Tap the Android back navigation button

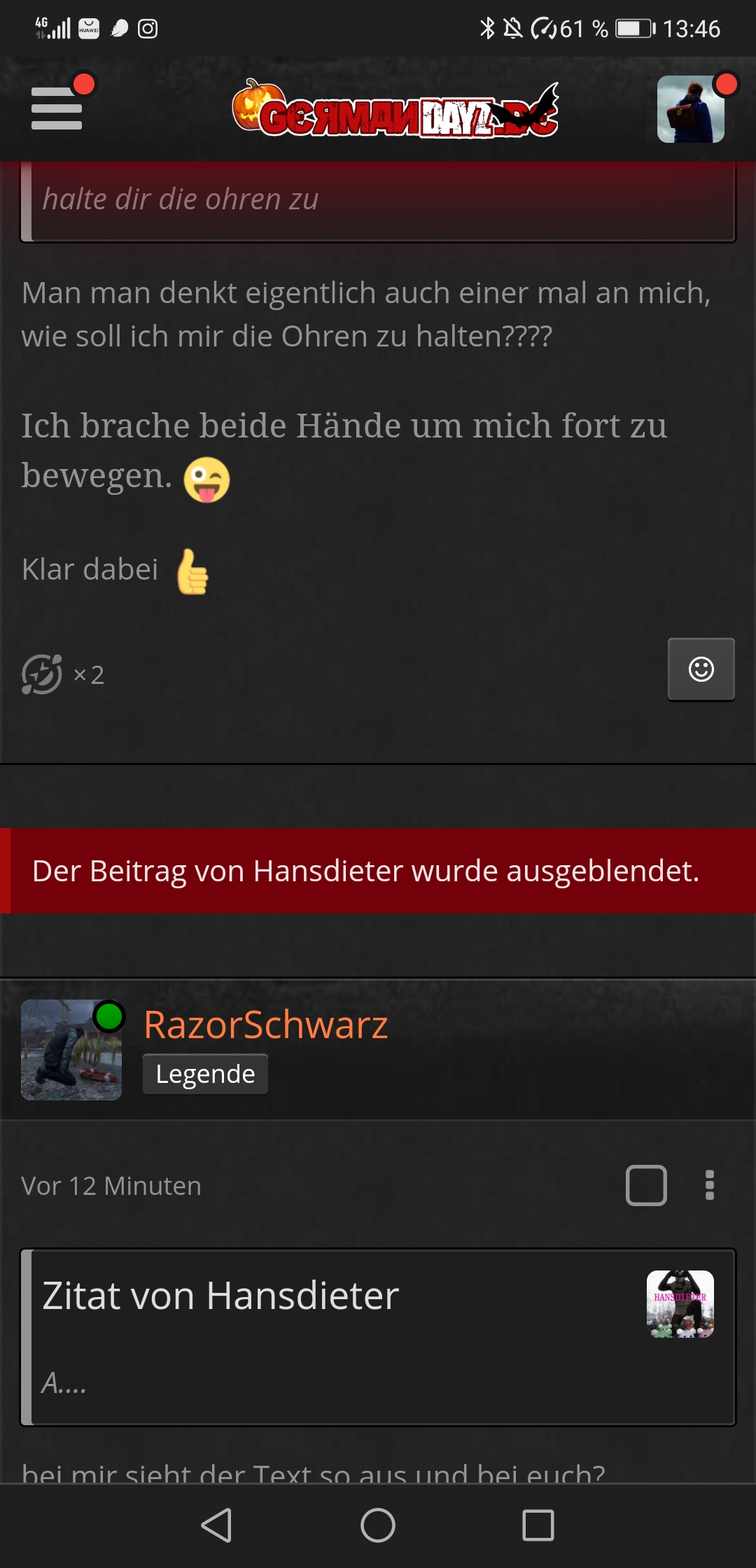[x=216, y=1525]
